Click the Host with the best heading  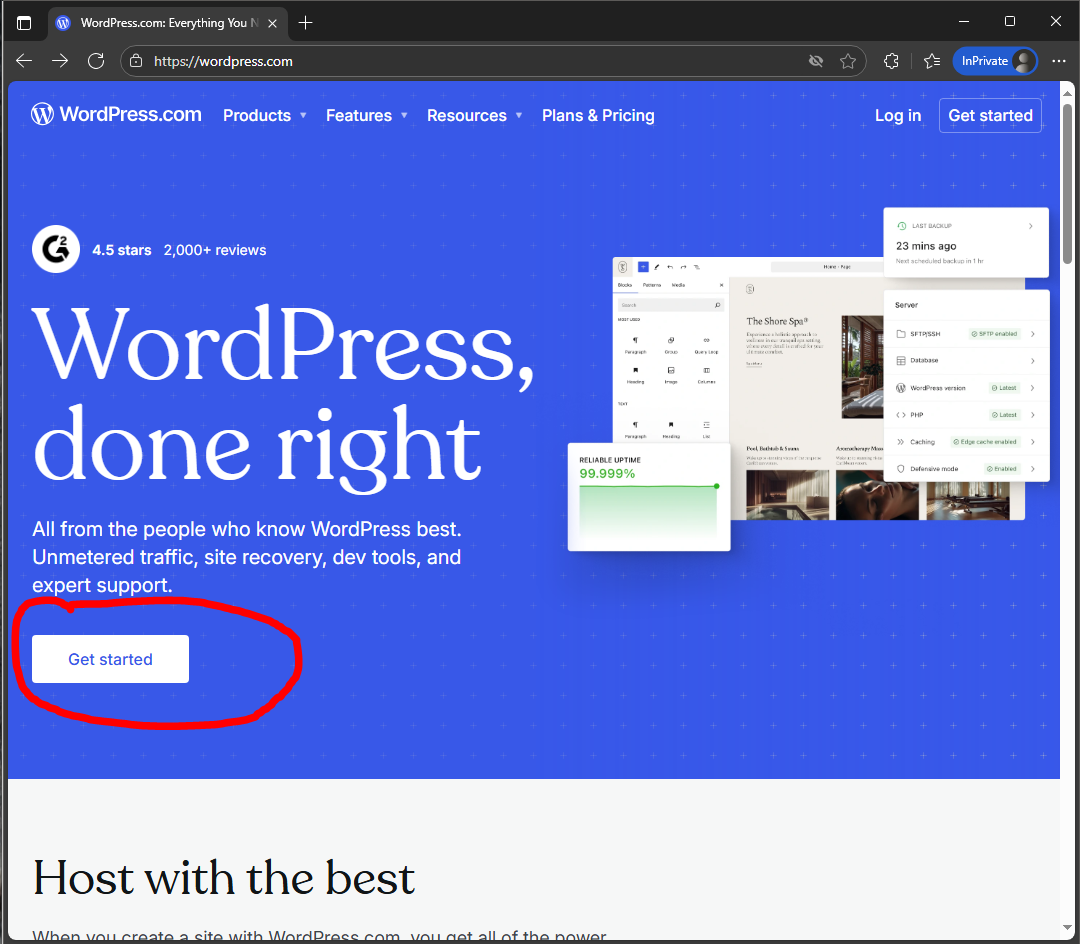pos(224,878)
